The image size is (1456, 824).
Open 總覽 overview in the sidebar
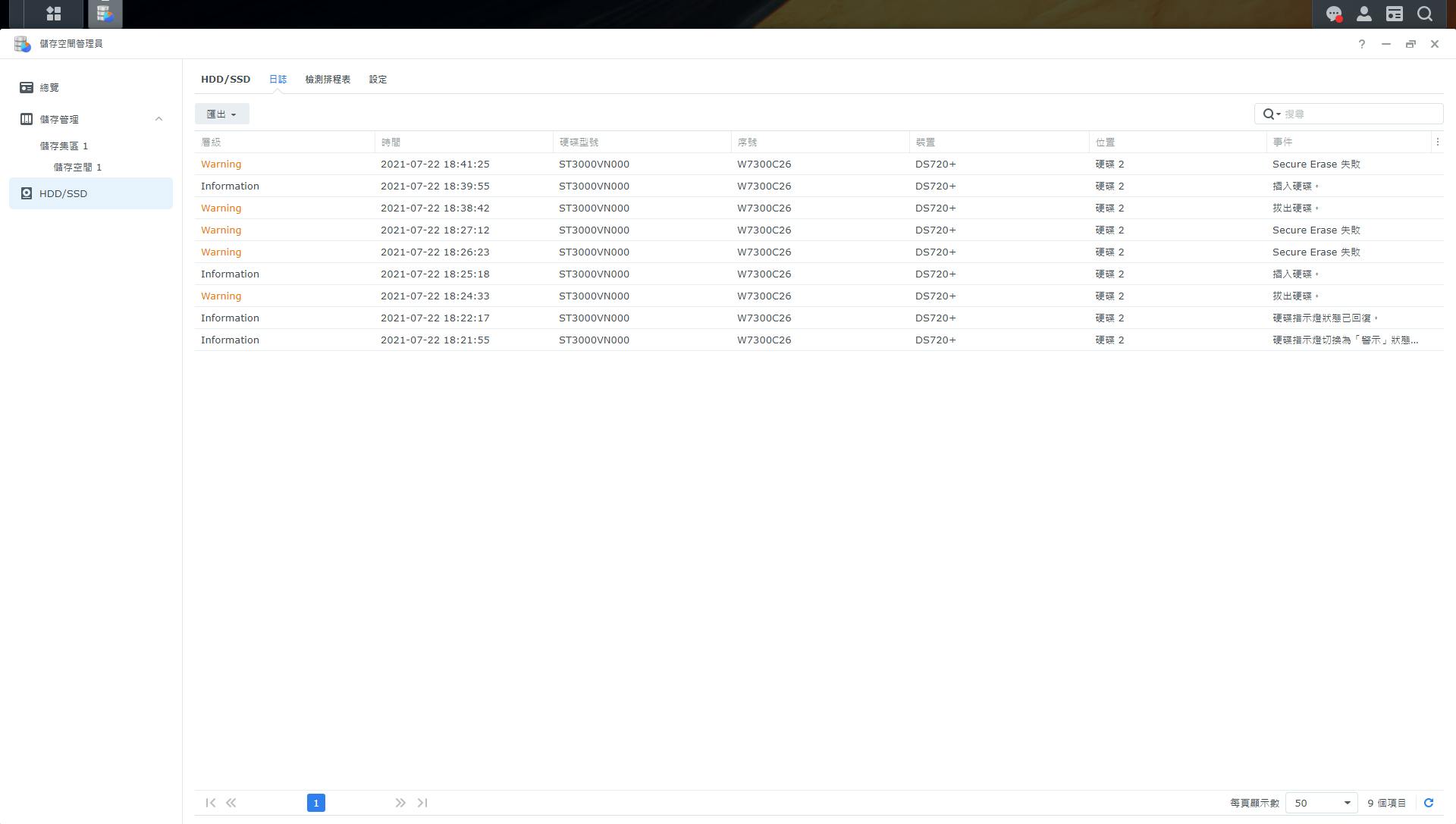pyautogui.click(x=49, y=88)
